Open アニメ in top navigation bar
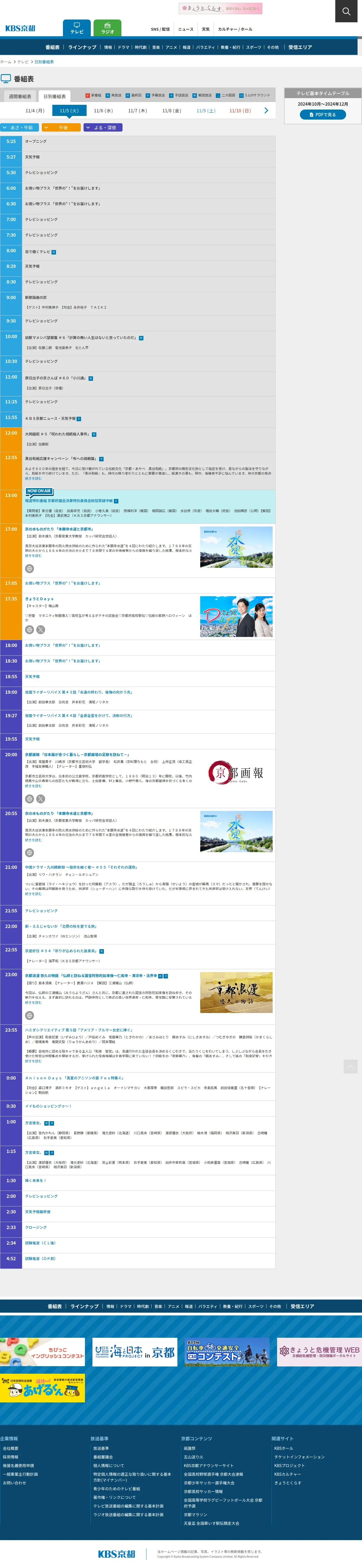362x1568 pixels. point(172,47)
